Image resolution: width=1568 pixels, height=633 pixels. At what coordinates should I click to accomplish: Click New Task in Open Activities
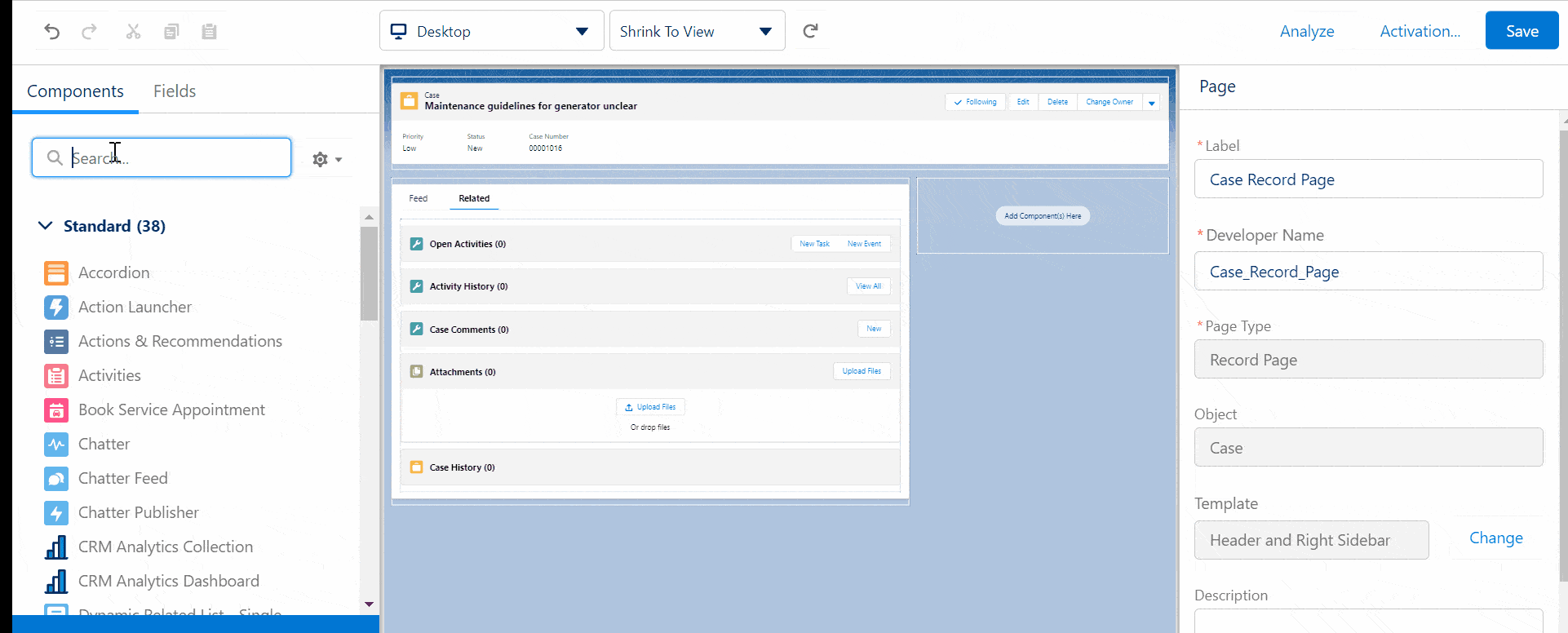[x=814, y=244]
